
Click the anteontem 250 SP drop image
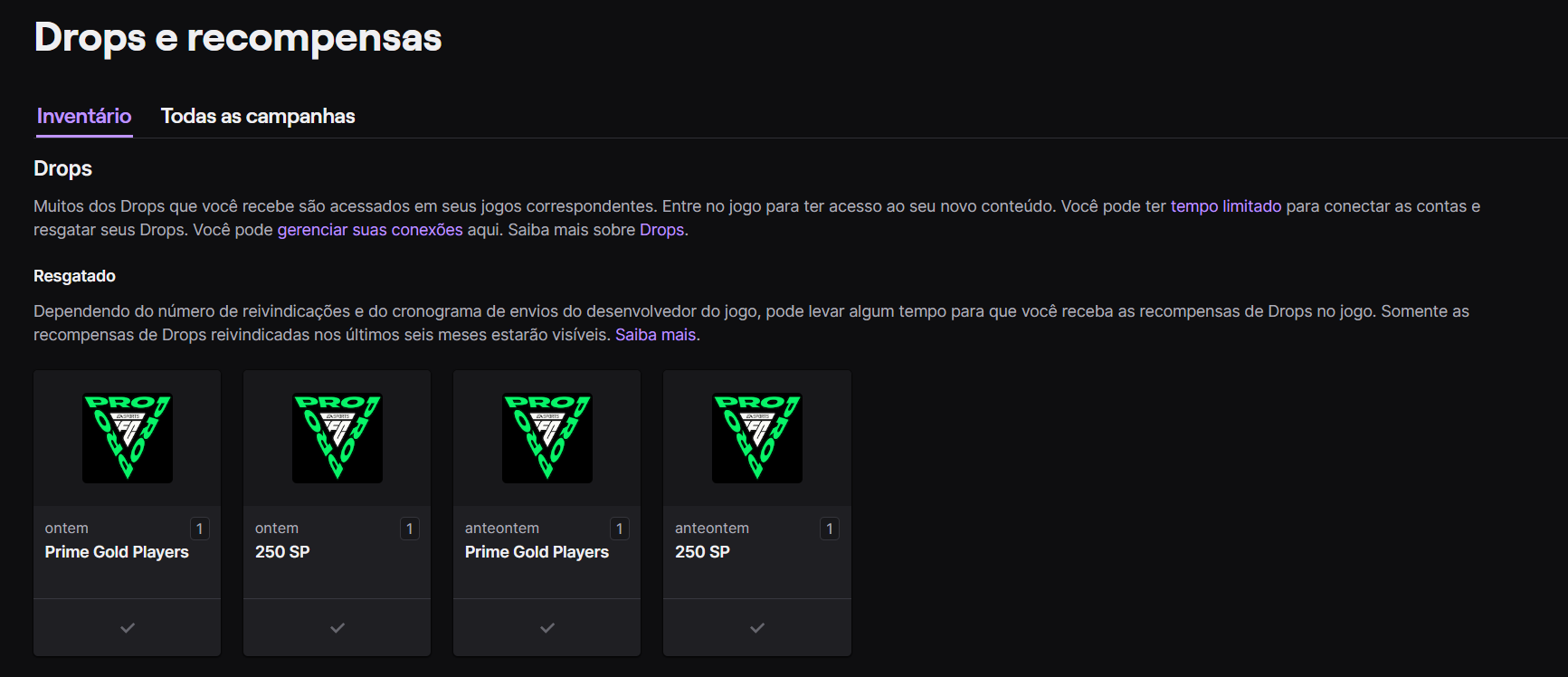click(x=757, y=438)
